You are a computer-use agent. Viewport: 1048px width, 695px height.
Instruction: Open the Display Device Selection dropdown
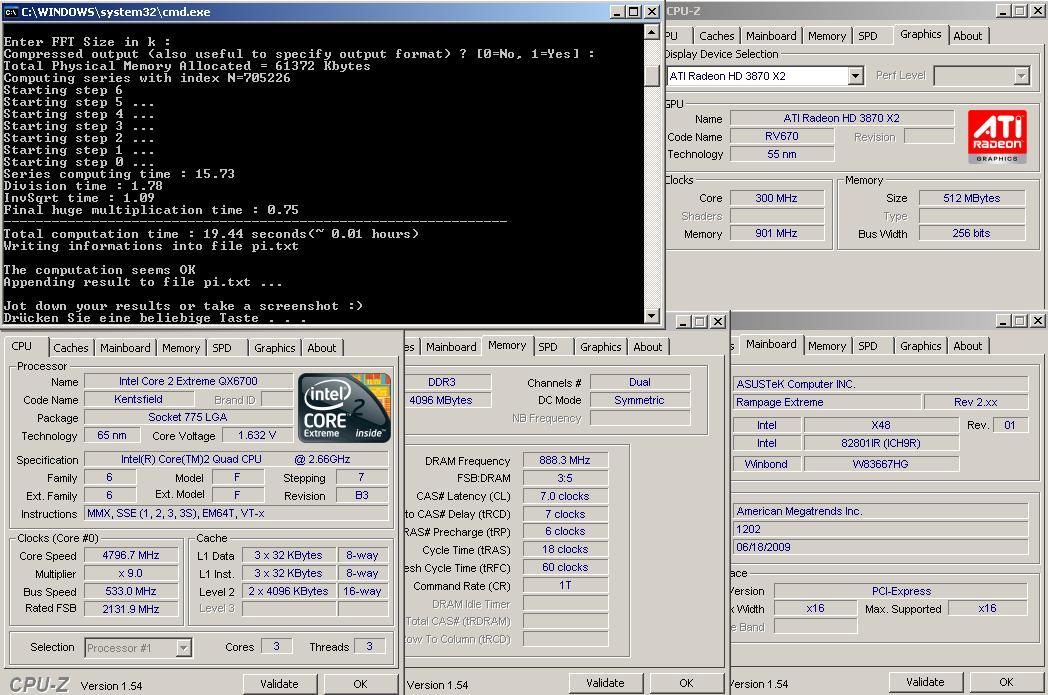pyautogui.click(x=856, y=76)
